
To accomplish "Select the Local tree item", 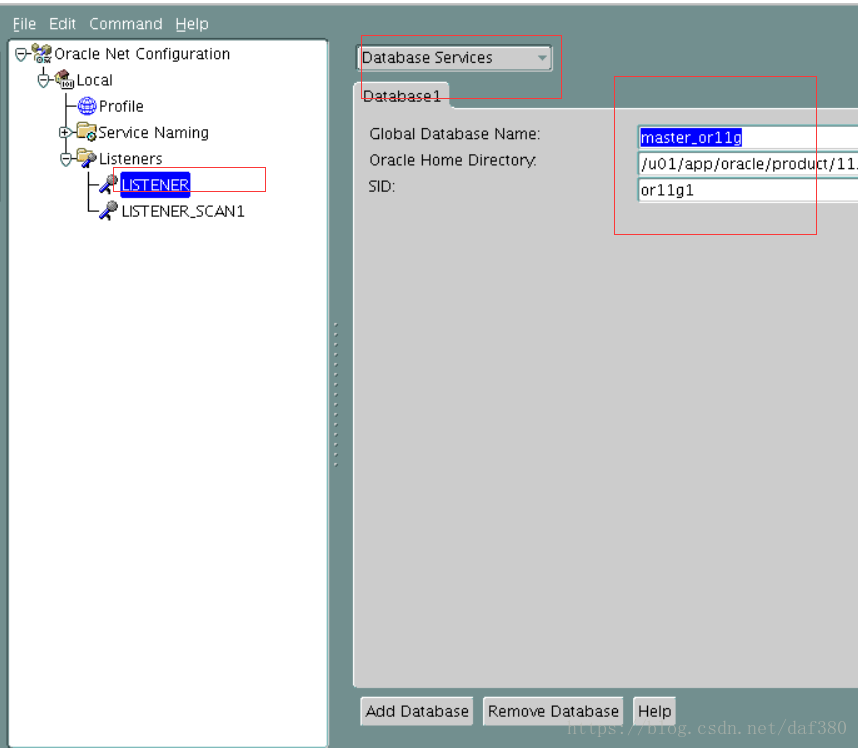I will [x=95, y=80].
